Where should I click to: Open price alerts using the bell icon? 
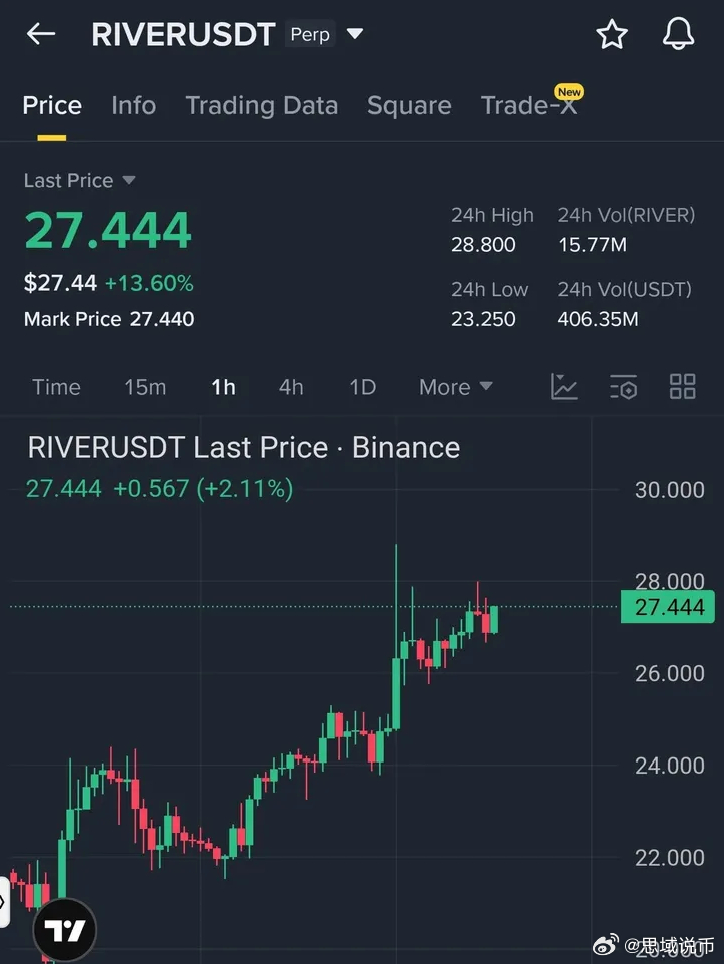click(678, 34)
